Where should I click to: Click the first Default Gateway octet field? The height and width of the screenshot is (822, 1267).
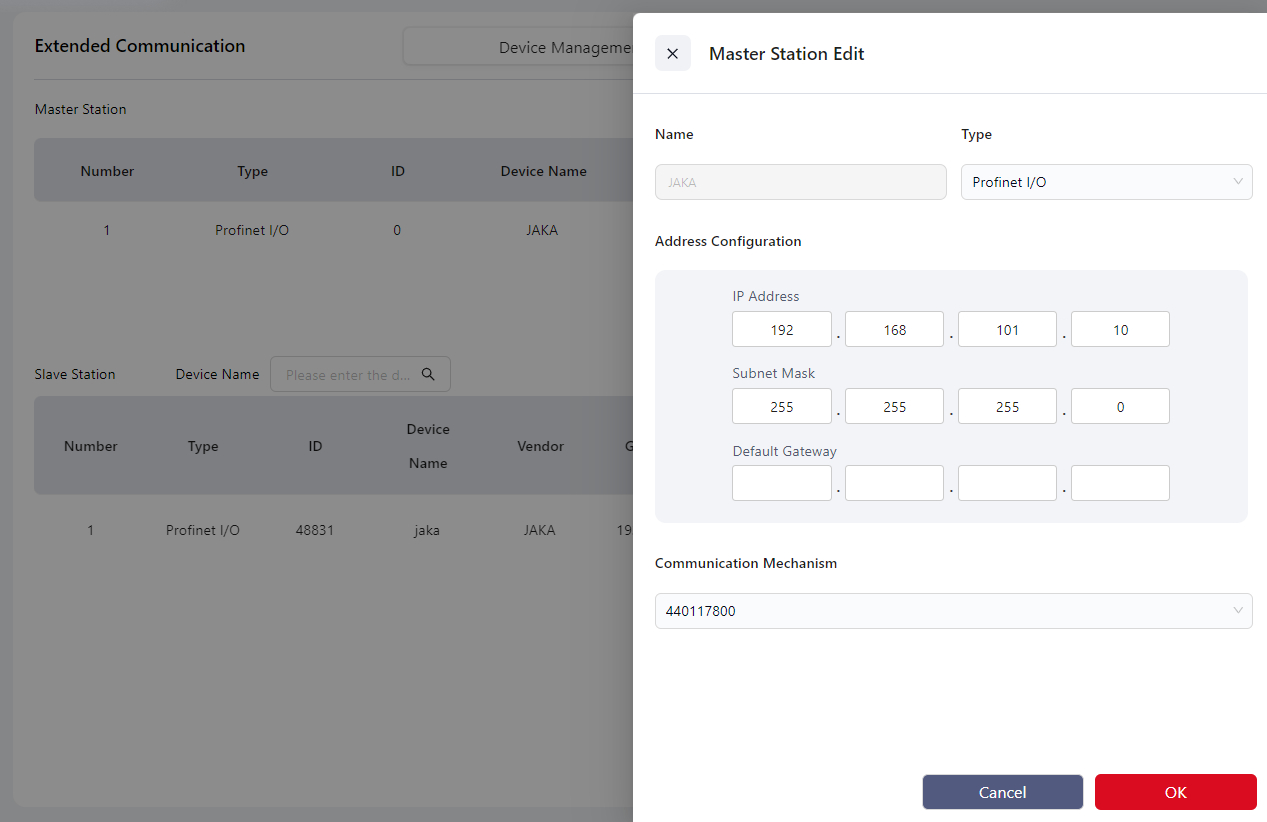tap(781, 483)
